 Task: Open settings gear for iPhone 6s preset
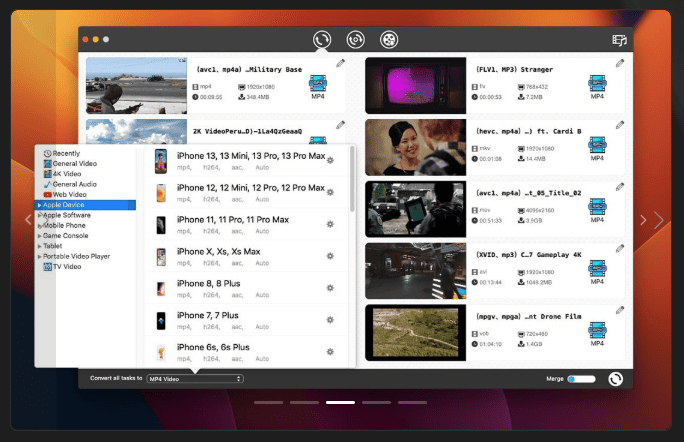point(330,351)
